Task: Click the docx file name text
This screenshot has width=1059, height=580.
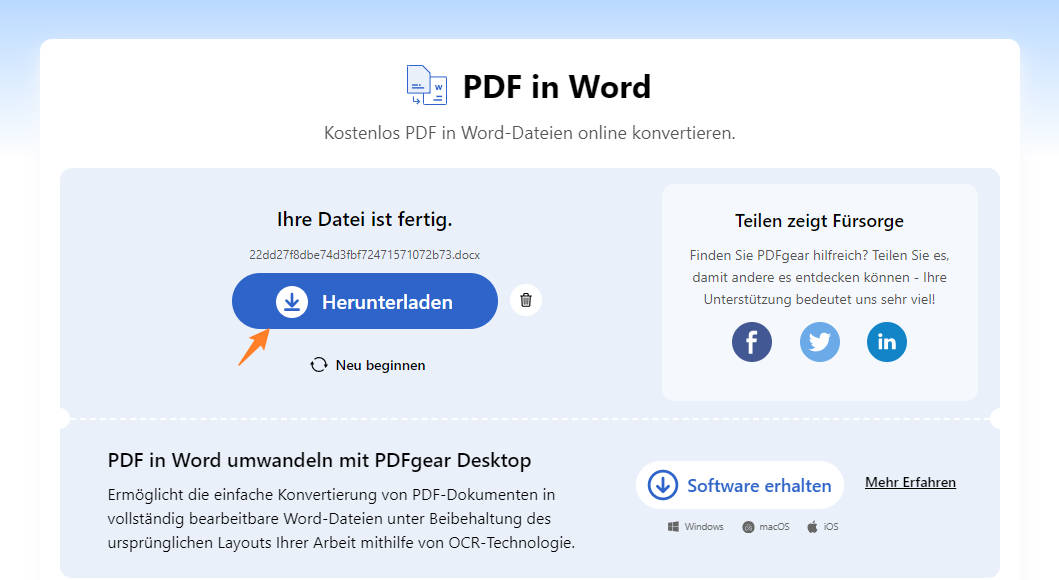Action: point(365,255)
